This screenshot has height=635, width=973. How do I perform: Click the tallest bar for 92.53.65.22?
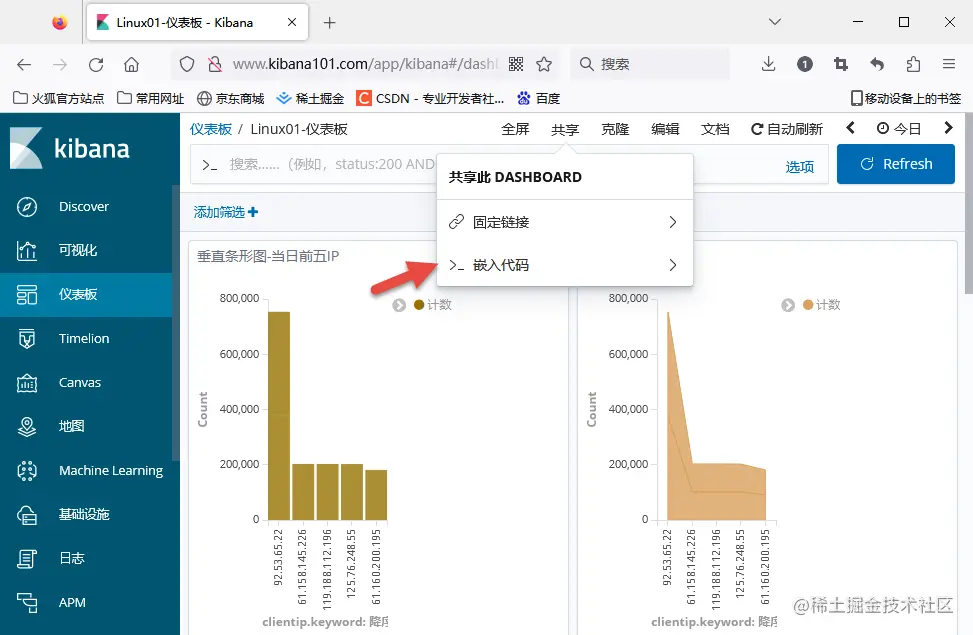pyautogui.click(x=279, y=415)
